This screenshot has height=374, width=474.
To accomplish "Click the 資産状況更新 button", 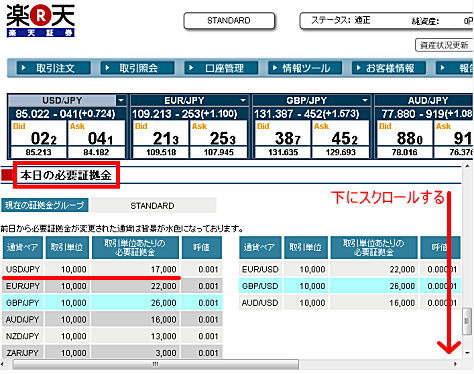I will click(x=444, y=45).
